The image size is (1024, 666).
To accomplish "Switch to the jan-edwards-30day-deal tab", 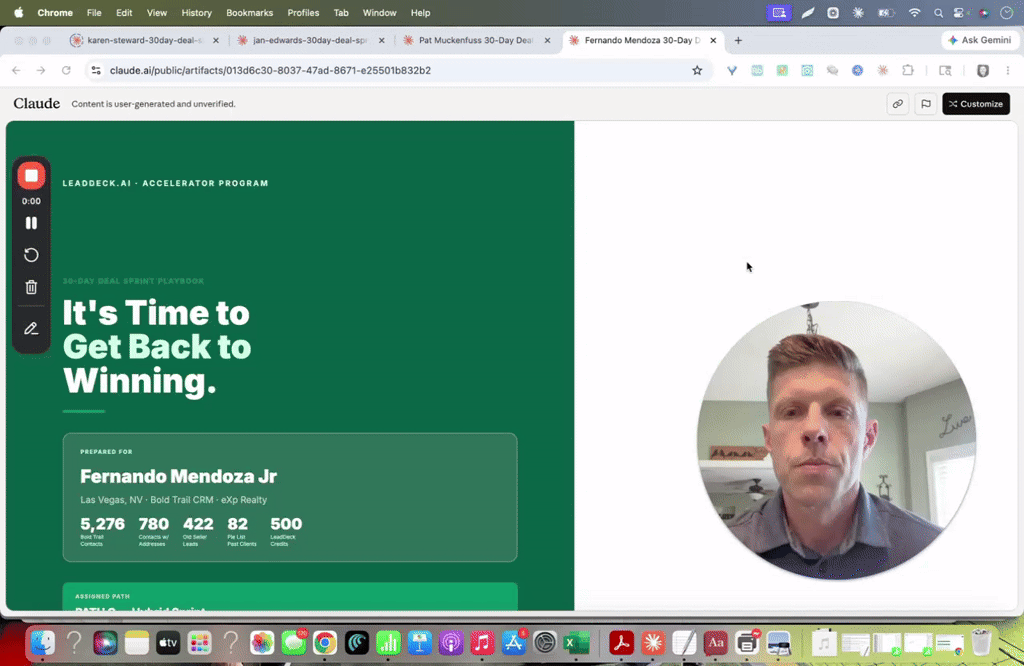I will click(x=310, y=40).
